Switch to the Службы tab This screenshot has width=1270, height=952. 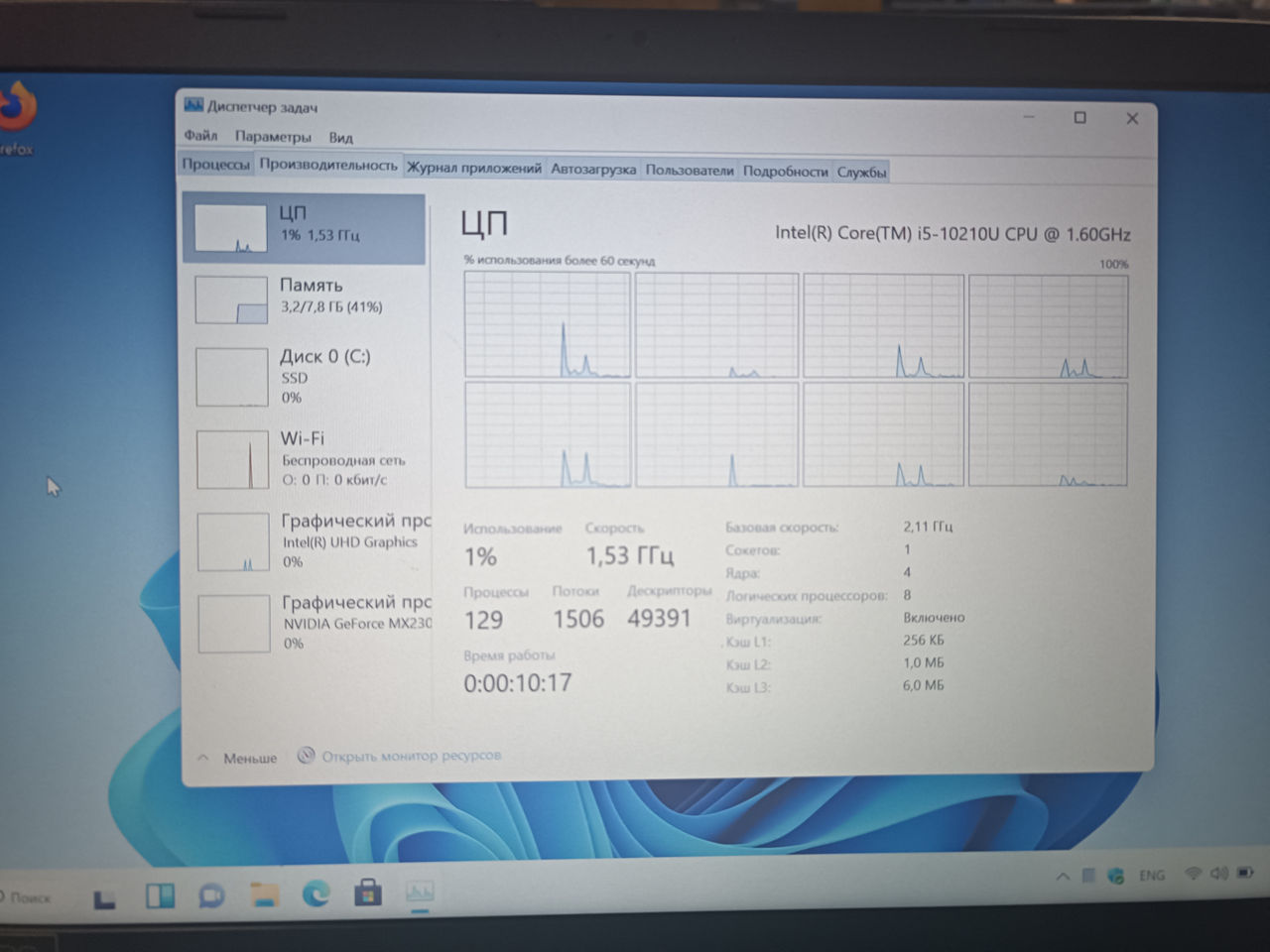coord(861,172)
